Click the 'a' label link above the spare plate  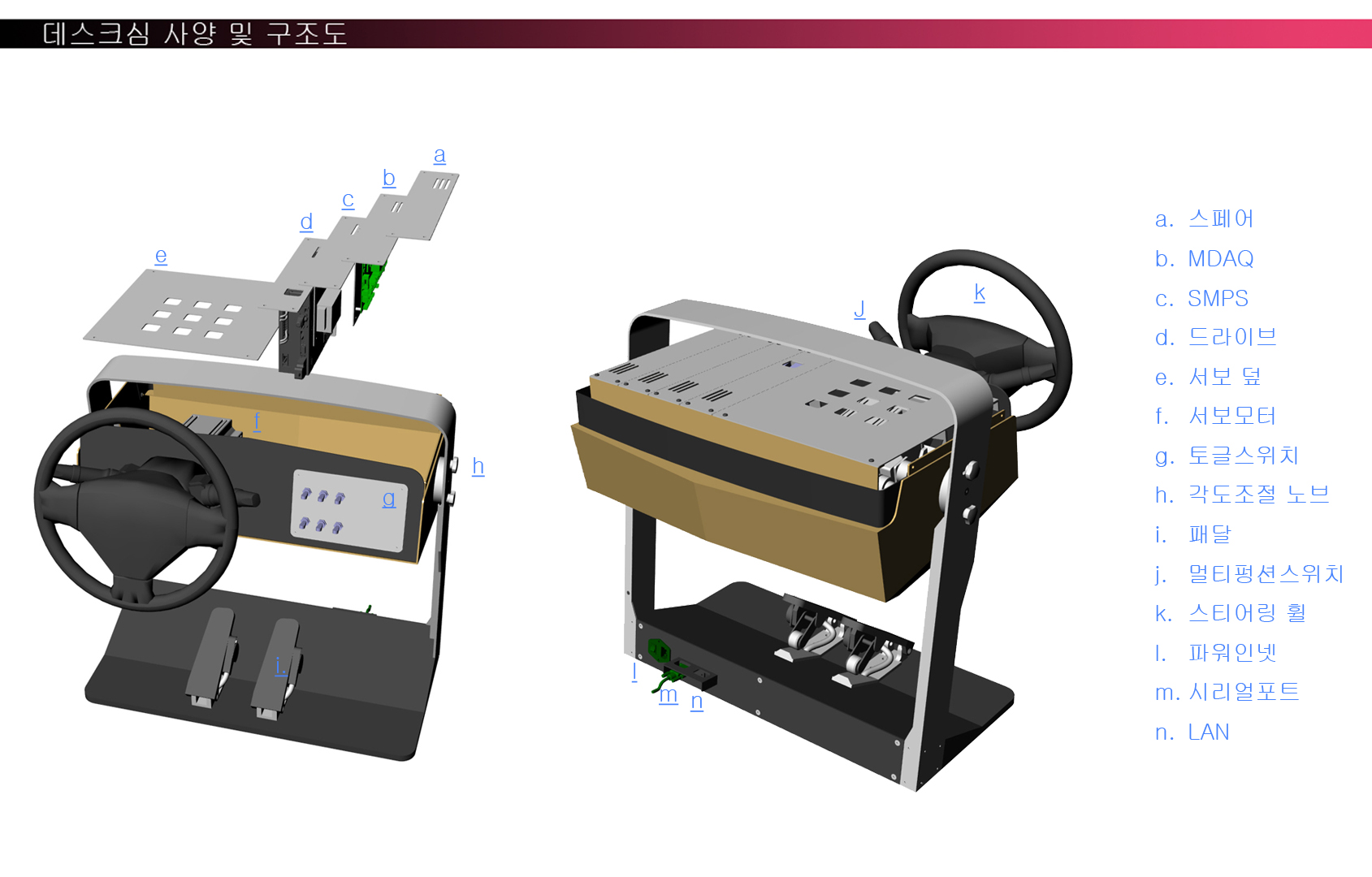tap(439, 155)
